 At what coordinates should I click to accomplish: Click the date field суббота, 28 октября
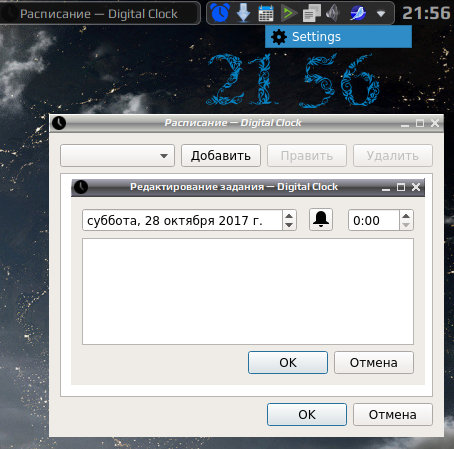coord(182,220)
